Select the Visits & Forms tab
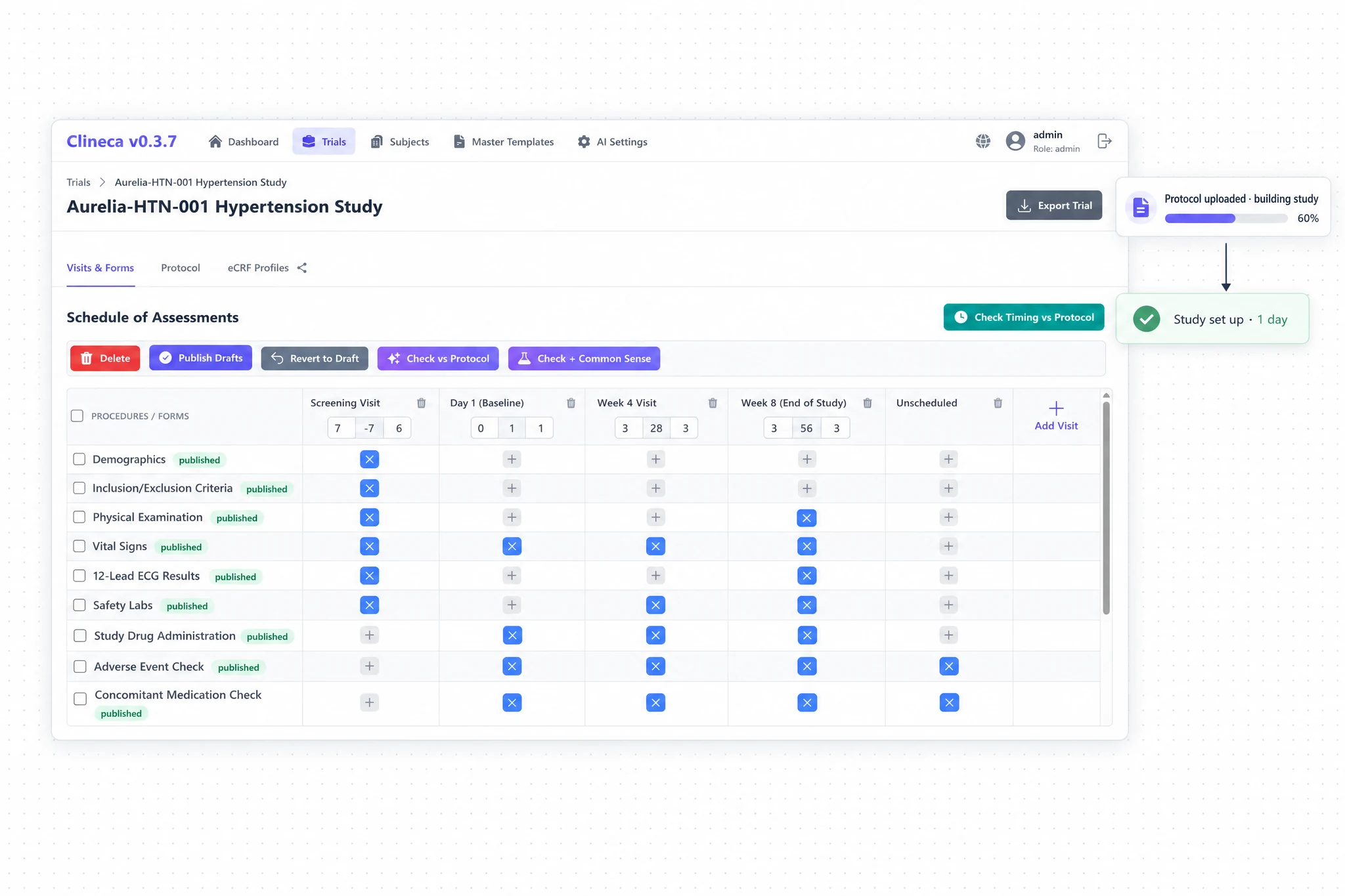 [100, 268]
